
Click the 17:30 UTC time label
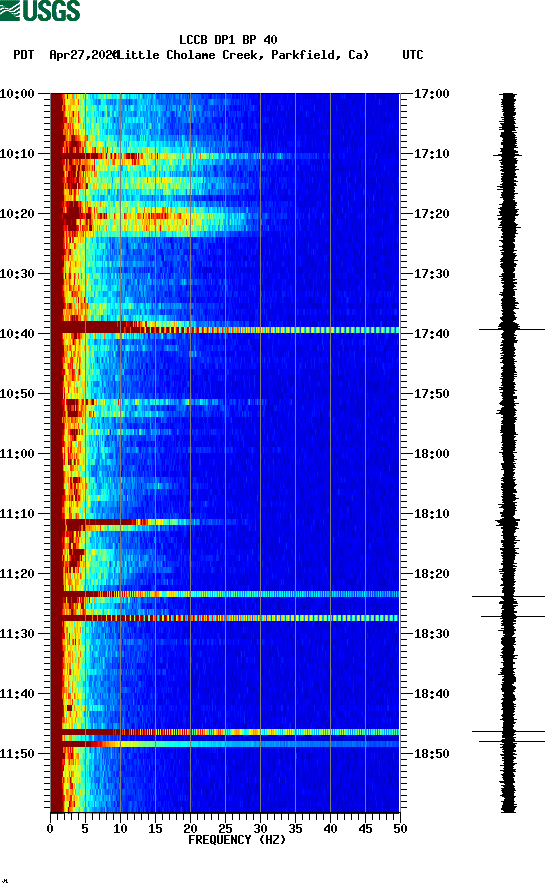431,274
